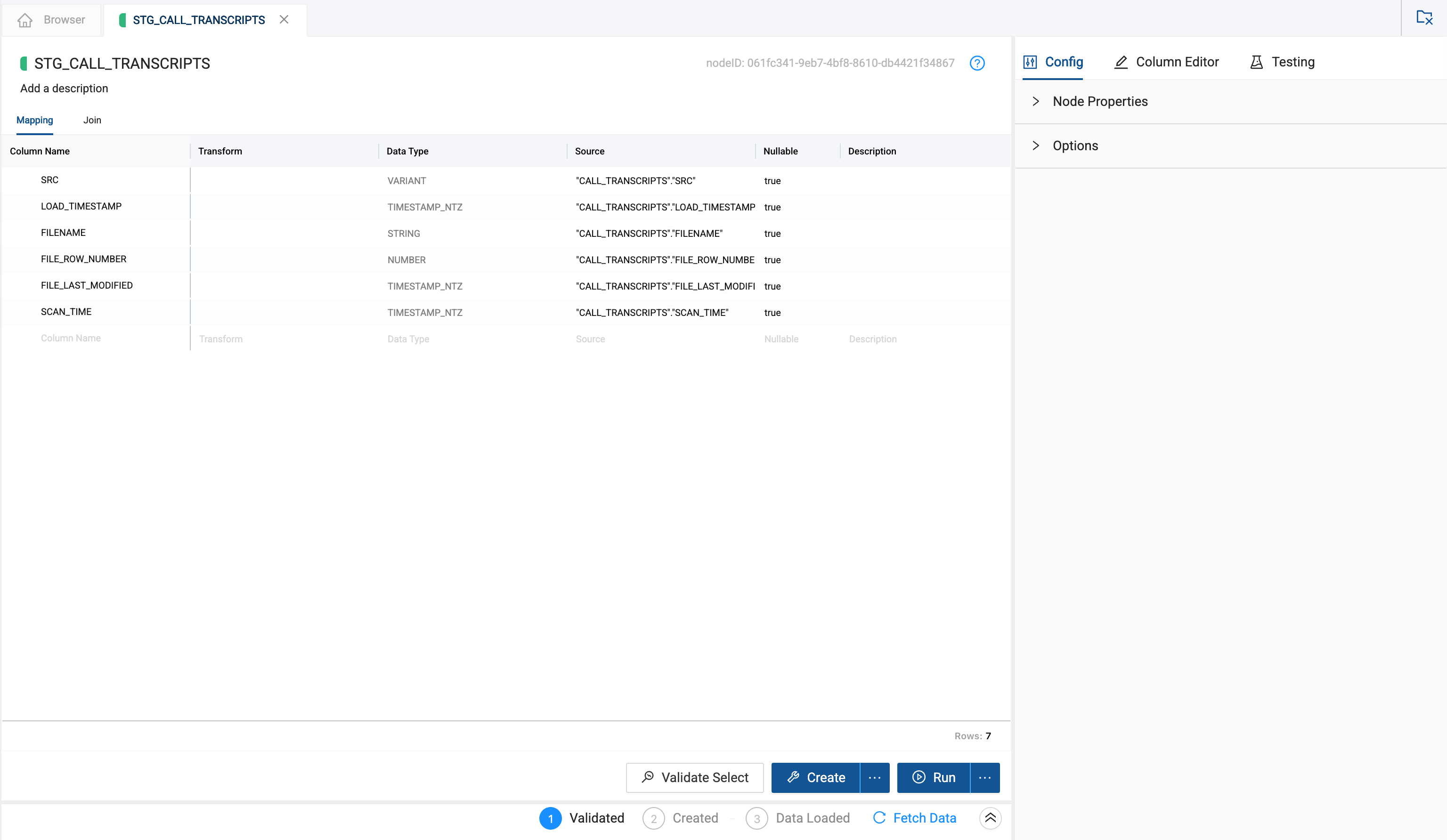Viewport: 1447px width, 840px height.
Task: Click play icon on Run button
Action: (919, 777)
